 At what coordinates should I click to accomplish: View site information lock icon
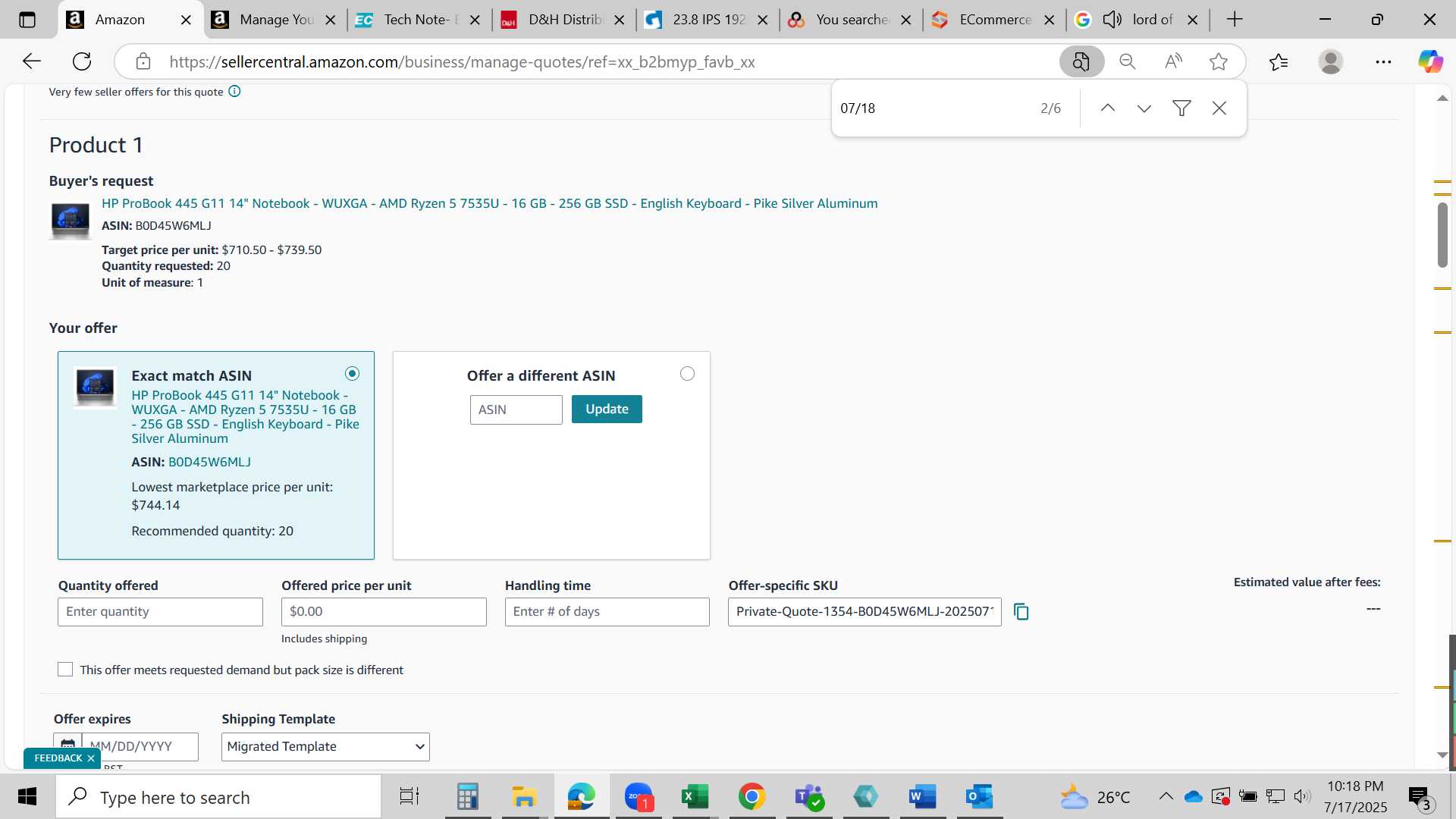pyautogui.click(x=143, y=61)
